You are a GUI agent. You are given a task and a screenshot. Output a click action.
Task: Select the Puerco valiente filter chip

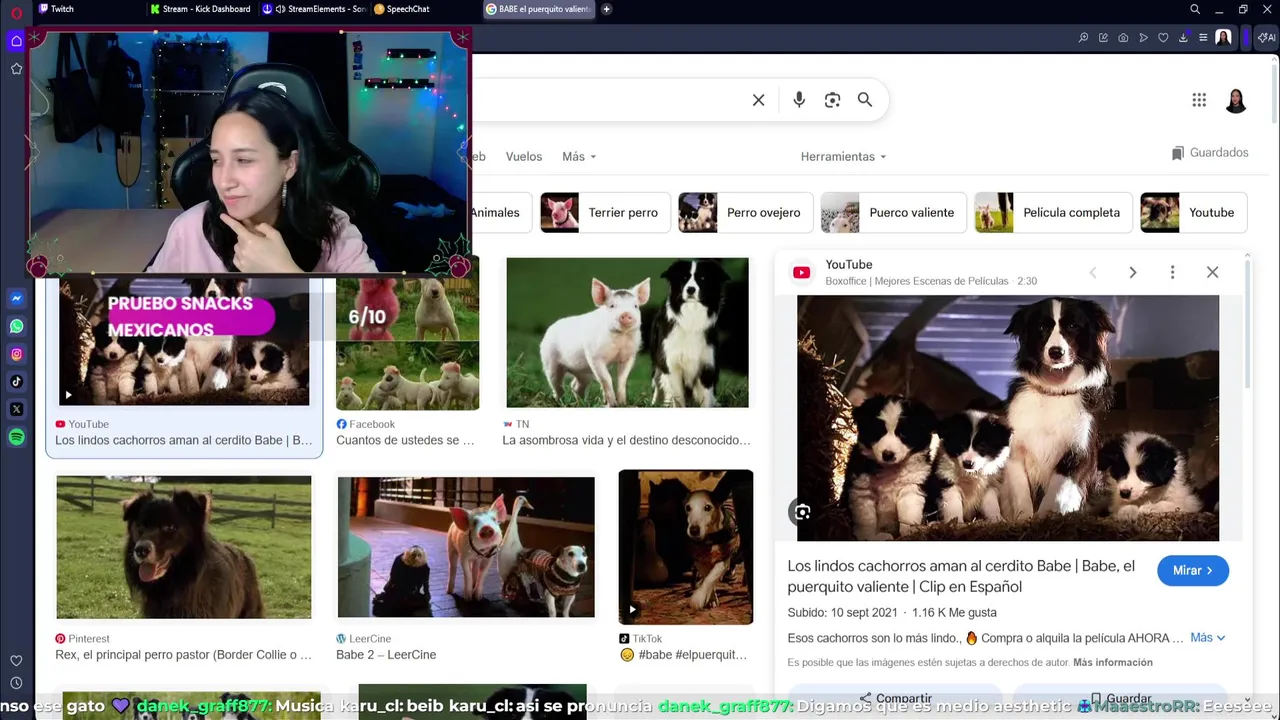click(893, 213)
